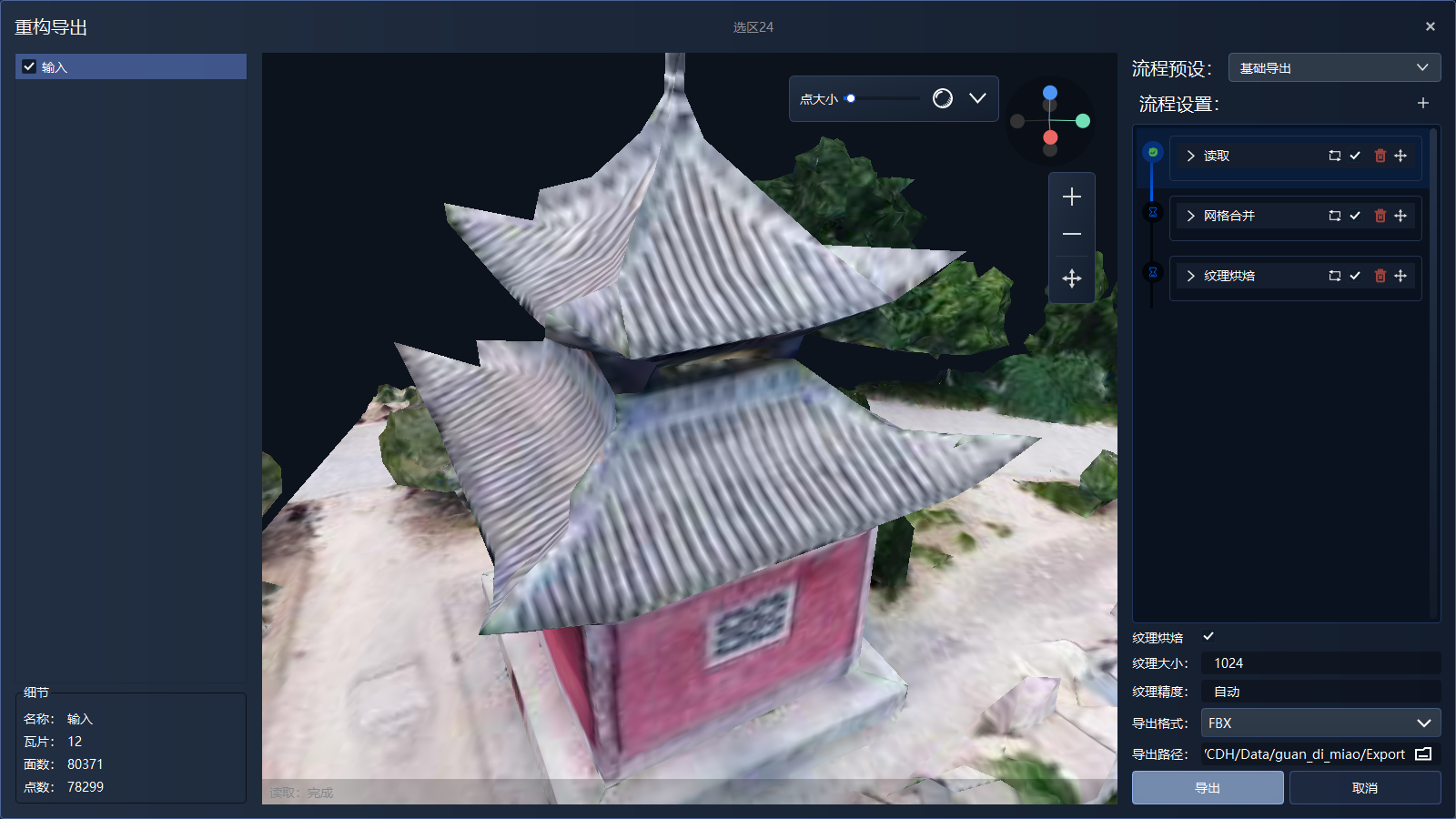Click the move handle on 纹理烘焙 step

pos(1400,276)
